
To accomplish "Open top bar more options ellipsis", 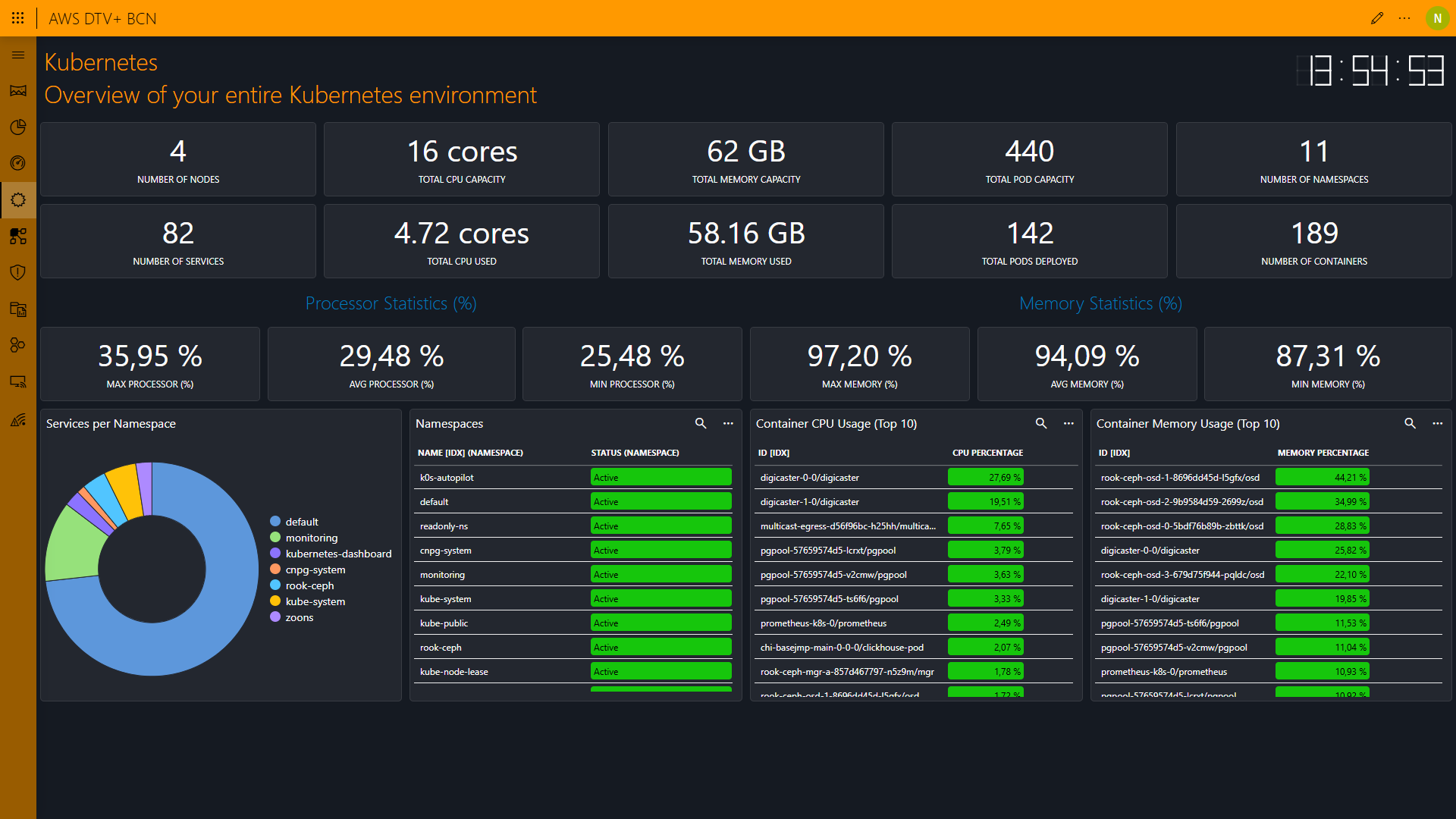I will [1404, 18].
